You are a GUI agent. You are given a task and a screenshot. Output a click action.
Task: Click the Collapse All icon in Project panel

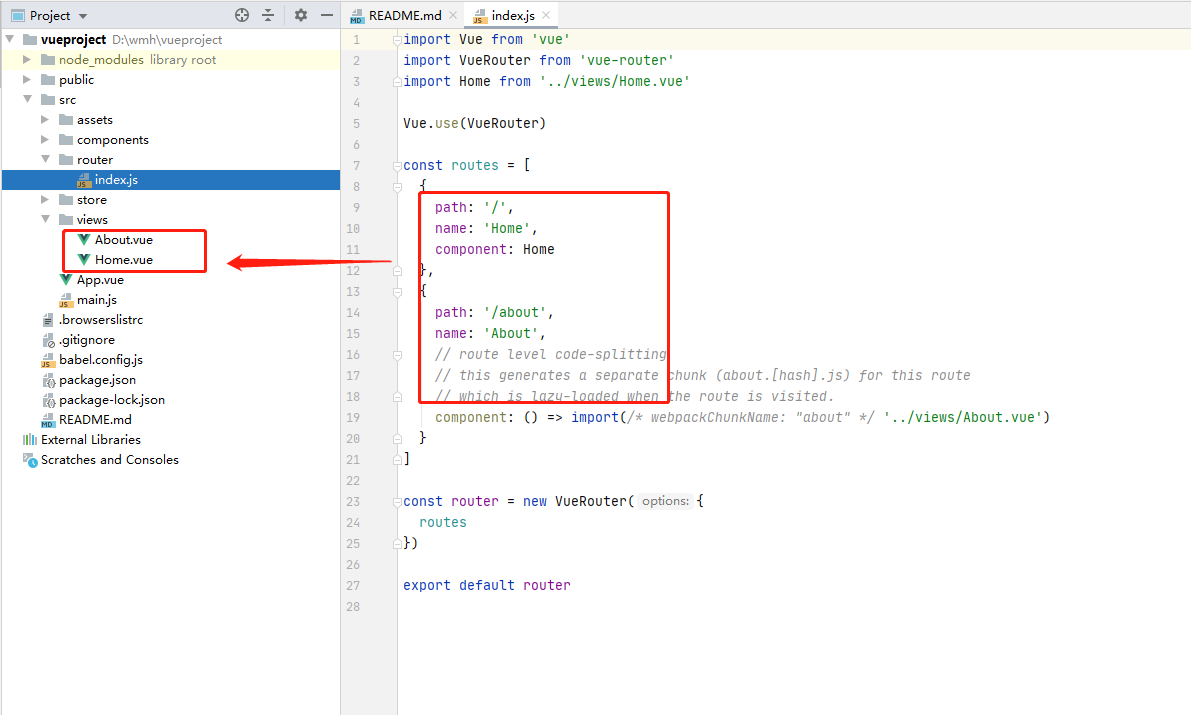268,15
